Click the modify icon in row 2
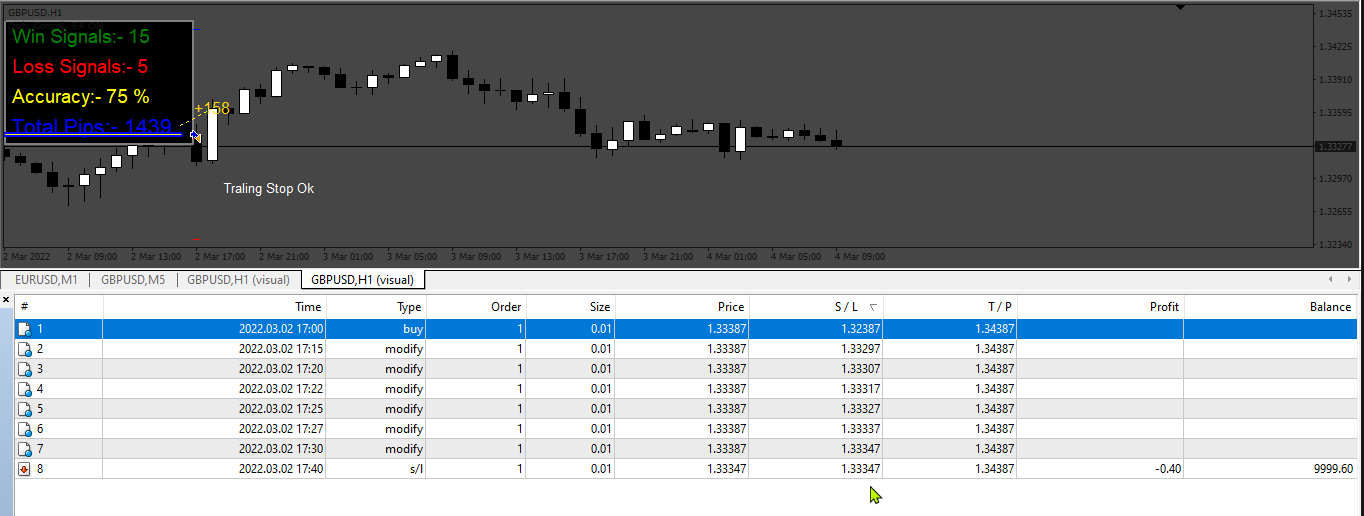This screenshot has height=516, width=1364. click(x=25, y=349)
